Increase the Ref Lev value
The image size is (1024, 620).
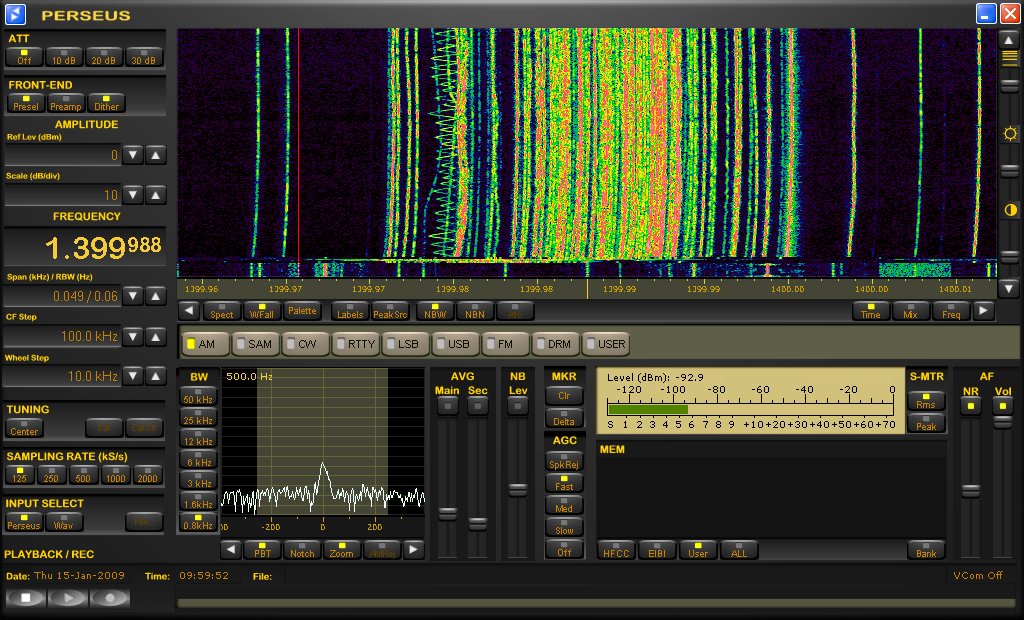pos(155,155)
